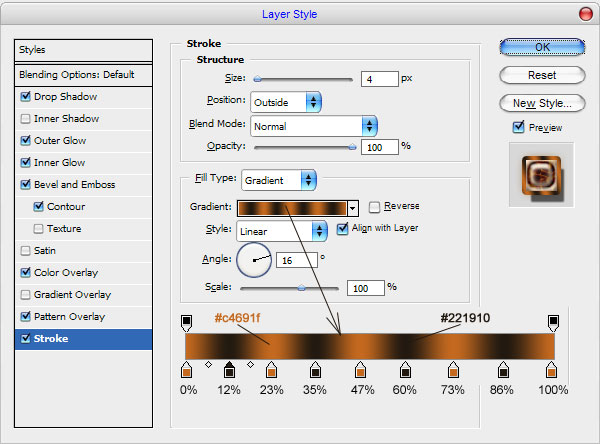Click the Scale value field
The image size is (600, 444).
[x=365, y=288]
